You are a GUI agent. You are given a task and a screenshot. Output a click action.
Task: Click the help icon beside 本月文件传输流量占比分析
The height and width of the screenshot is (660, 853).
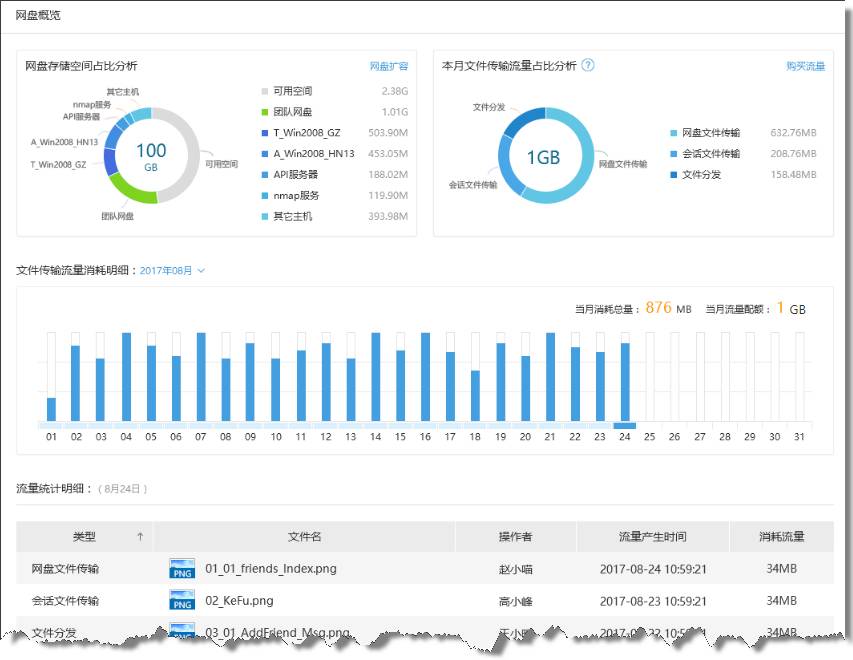click(588, 66)
